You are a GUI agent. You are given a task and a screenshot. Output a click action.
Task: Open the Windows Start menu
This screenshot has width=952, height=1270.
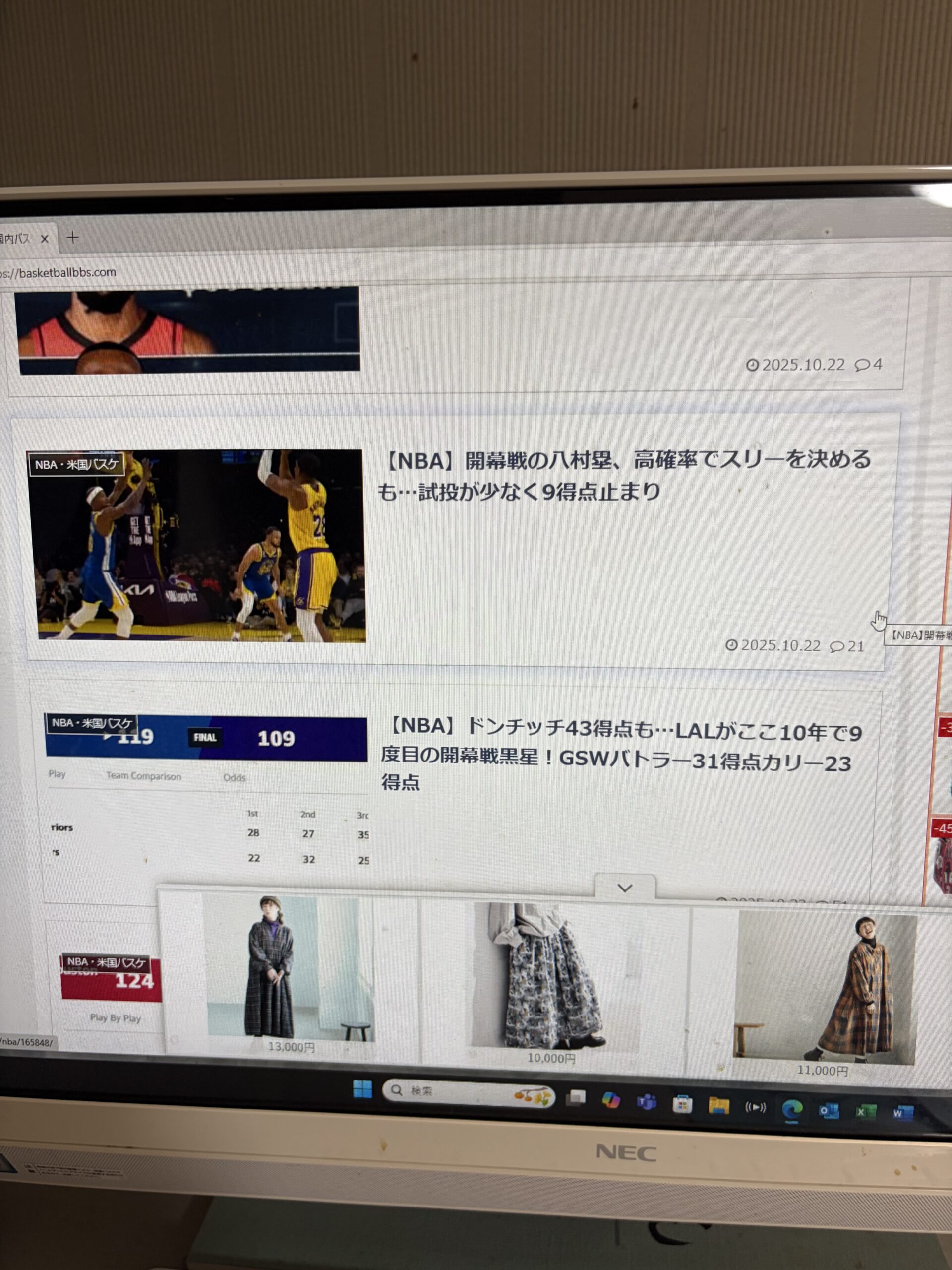(x=362, y=1088)
